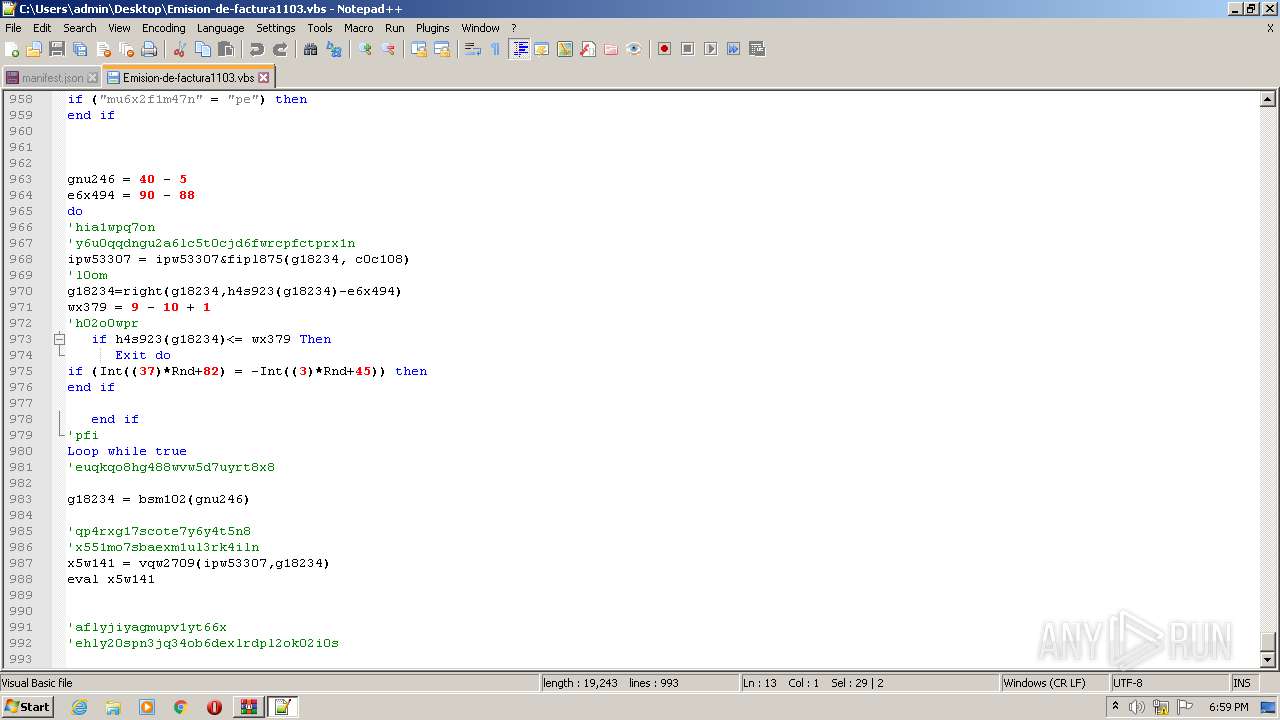Toggle Show All Characters pilcrow icon
This screenshot has width=1280, height=720.
click(495, 49)
